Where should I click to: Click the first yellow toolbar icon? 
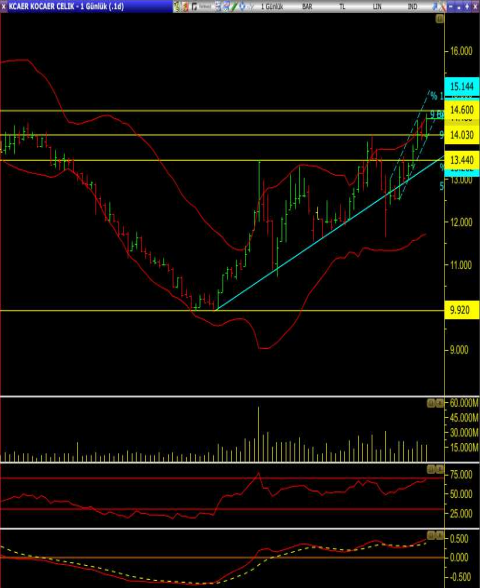click(x=177, y=6)
